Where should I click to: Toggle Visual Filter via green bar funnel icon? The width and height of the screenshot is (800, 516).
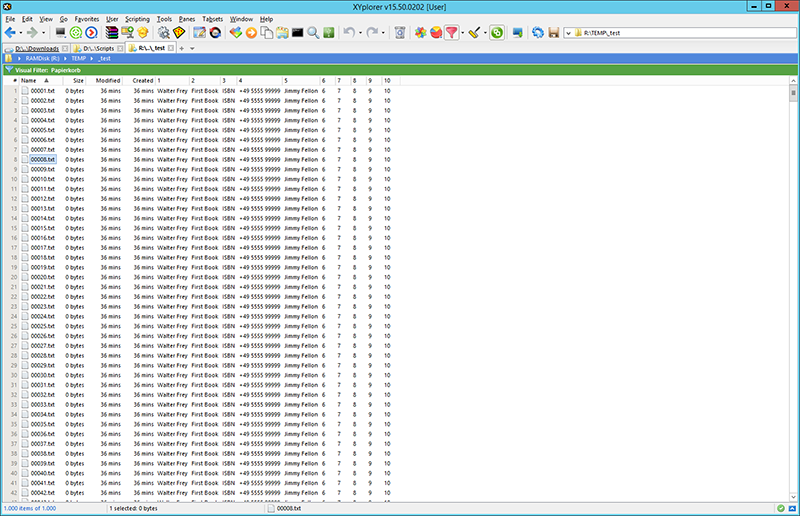9,69
